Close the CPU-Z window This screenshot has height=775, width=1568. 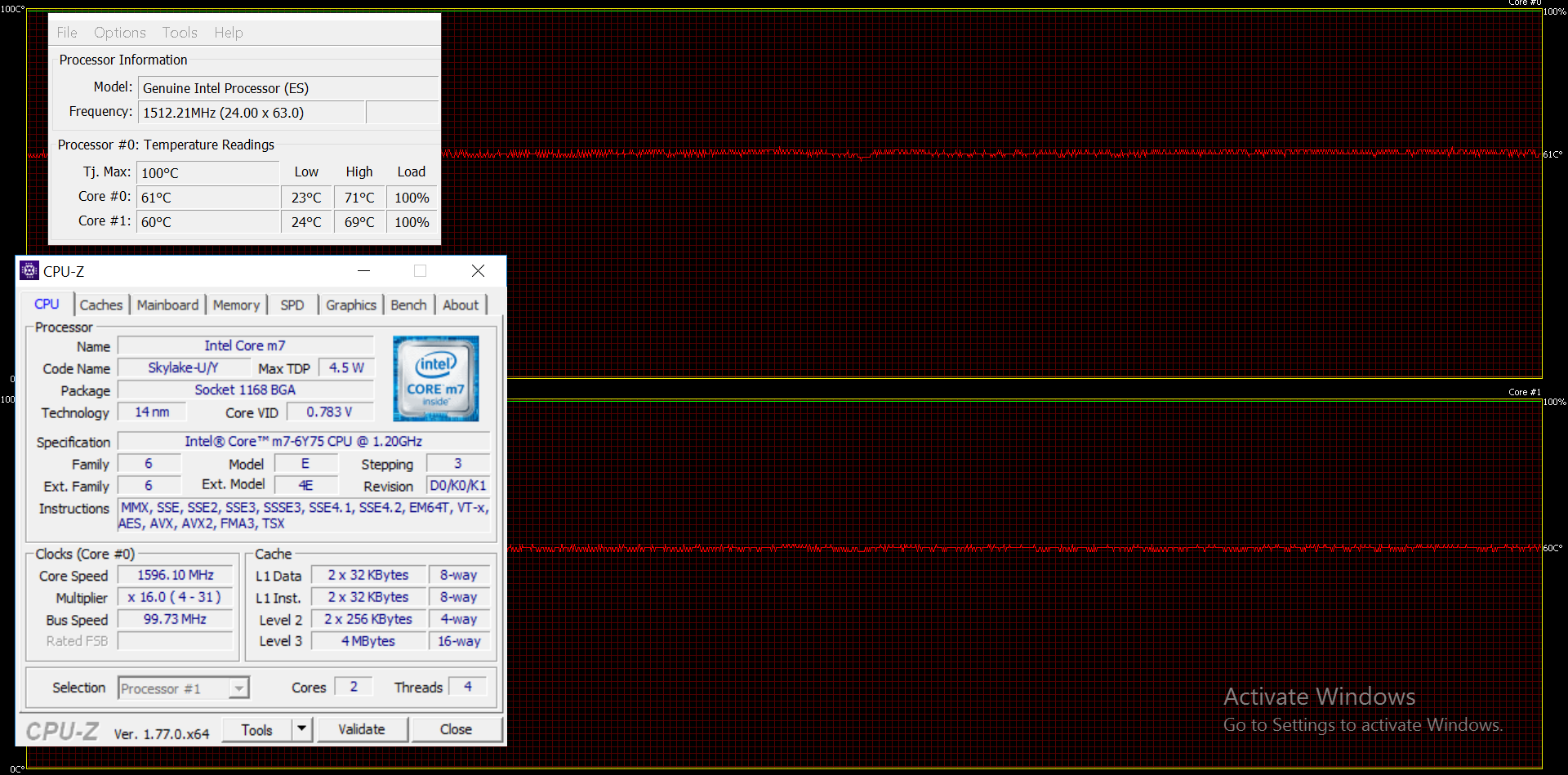point(479,270)
